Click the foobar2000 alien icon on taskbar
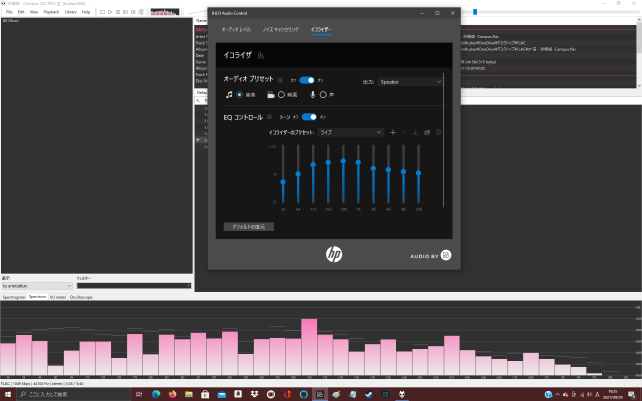642x401 pixels. tap(402, 394)
